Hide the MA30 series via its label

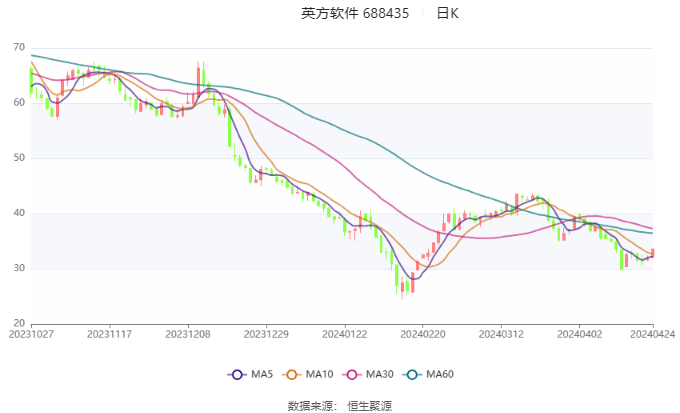[x=380, y=374]
